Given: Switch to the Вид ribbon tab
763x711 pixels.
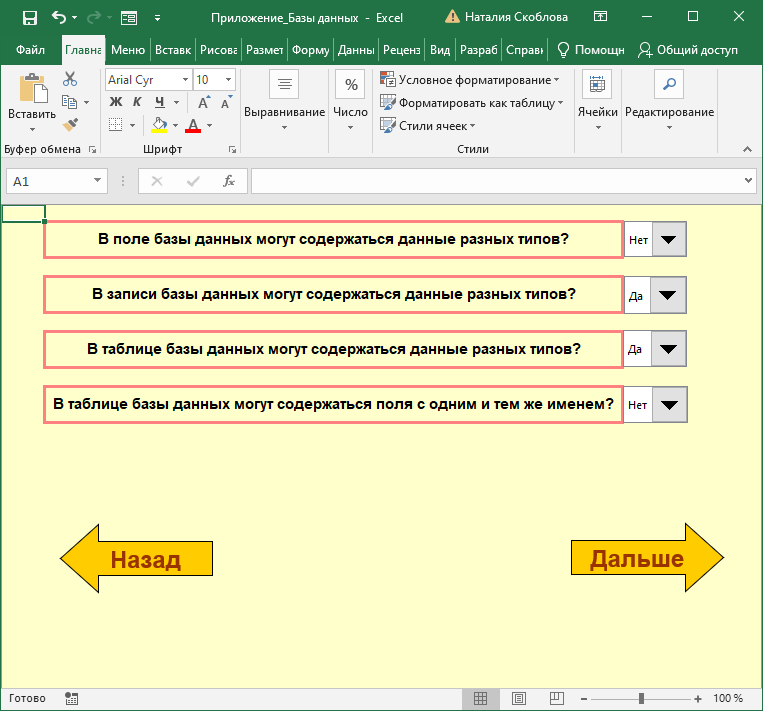Looking at the screenshot, I should coord(439,50).
